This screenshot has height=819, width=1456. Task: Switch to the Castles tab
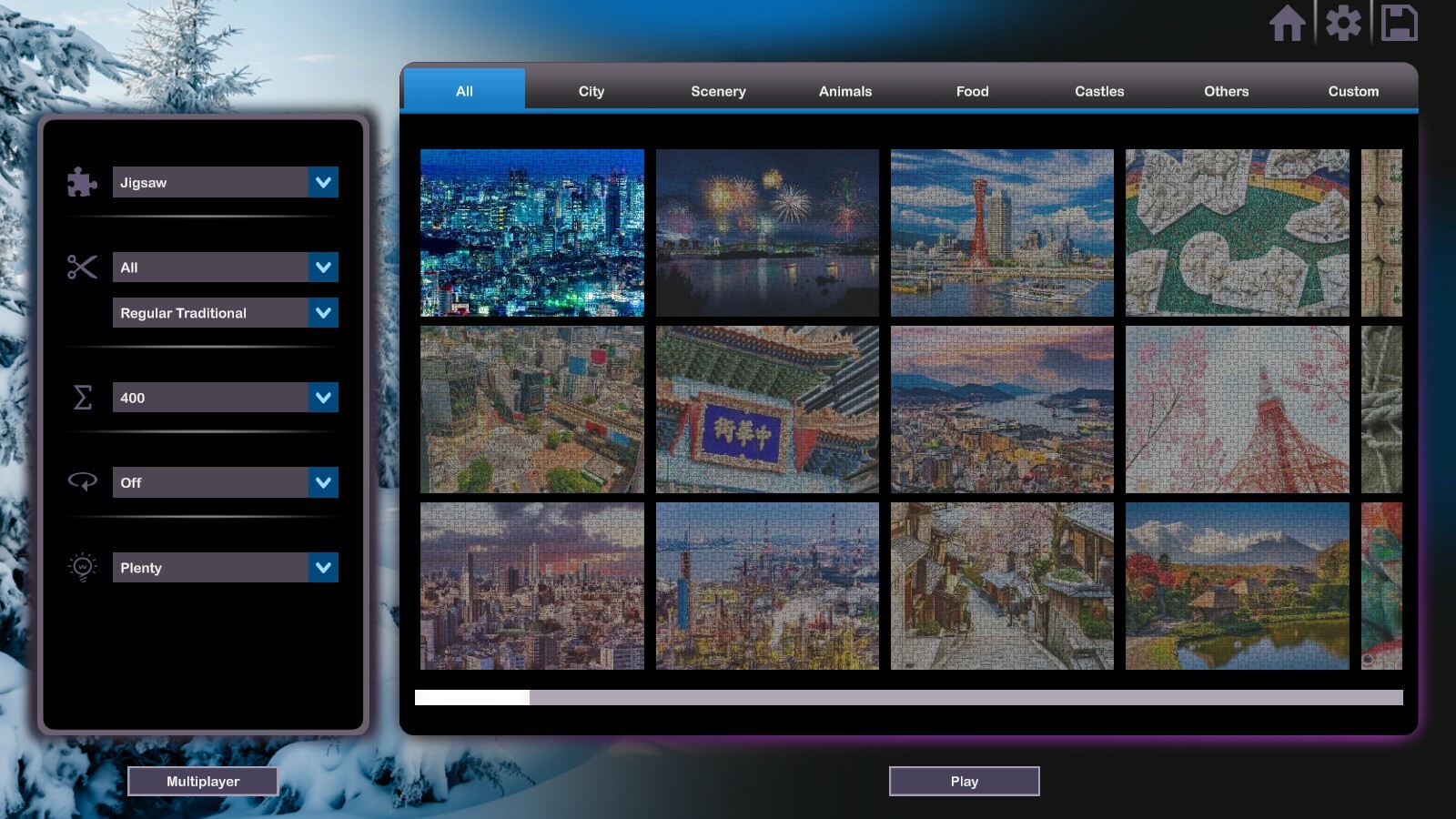[1098, 91]
